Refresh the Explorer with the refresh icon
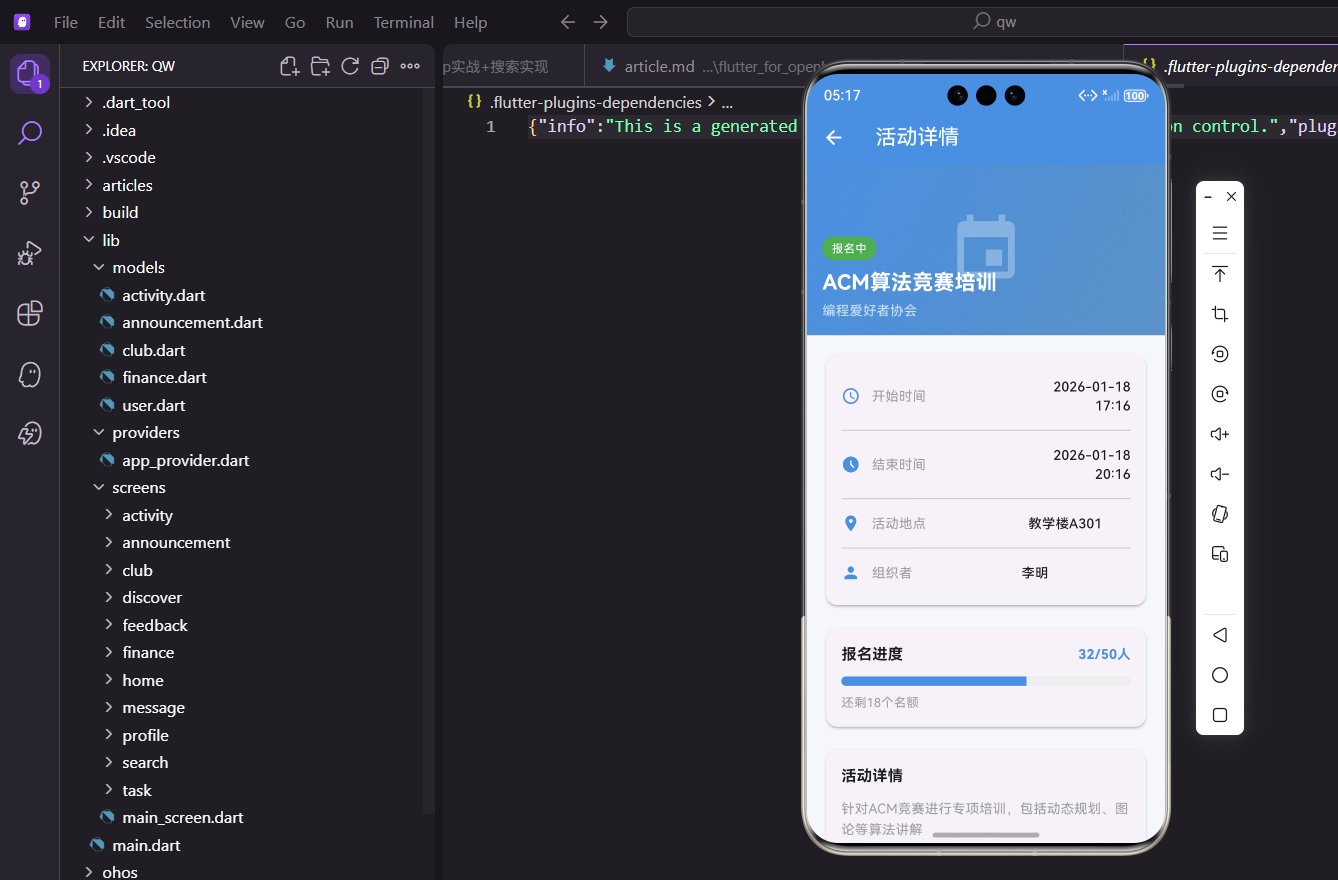Viewport: 1338px width, 880px height. point(350,65)
